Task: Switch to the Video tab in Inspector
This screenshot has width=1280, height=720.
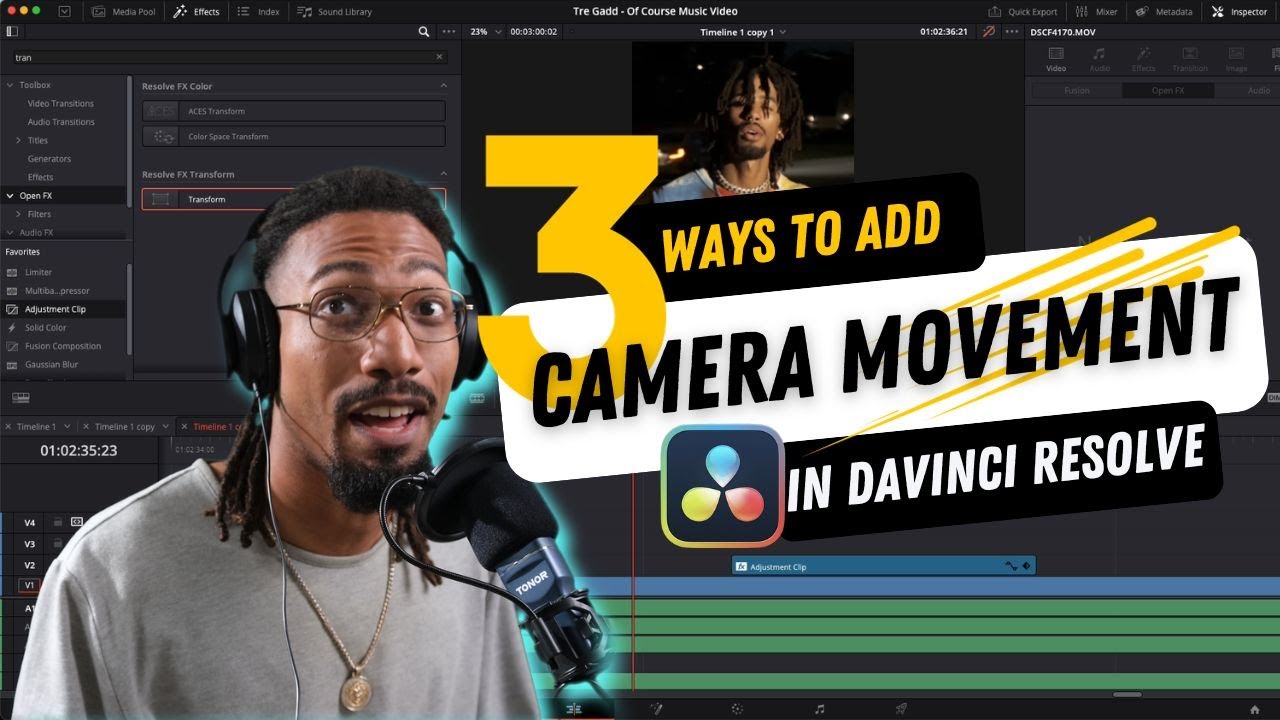Action: point(1056,59)
